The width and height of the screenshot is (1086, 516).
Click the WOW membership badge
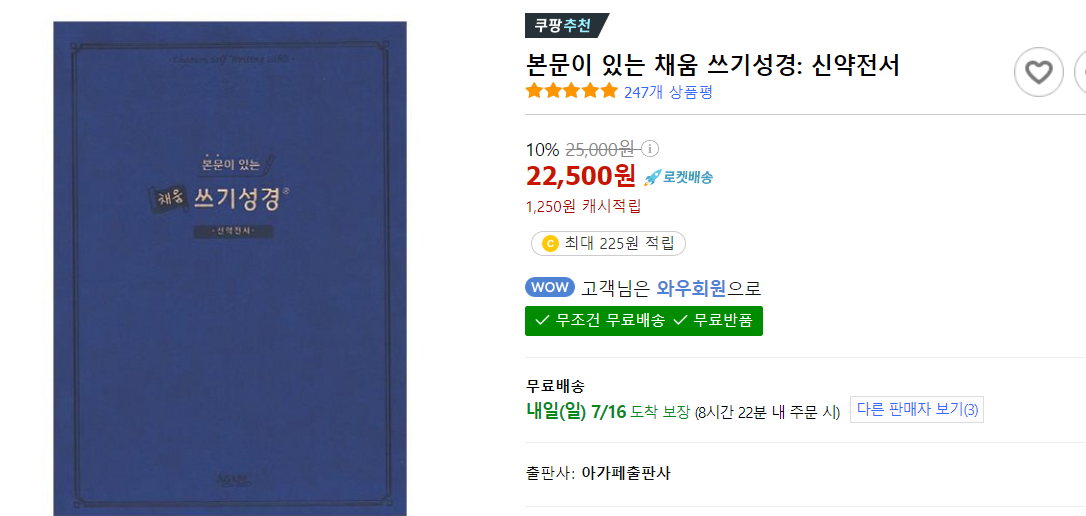[551, 287]
